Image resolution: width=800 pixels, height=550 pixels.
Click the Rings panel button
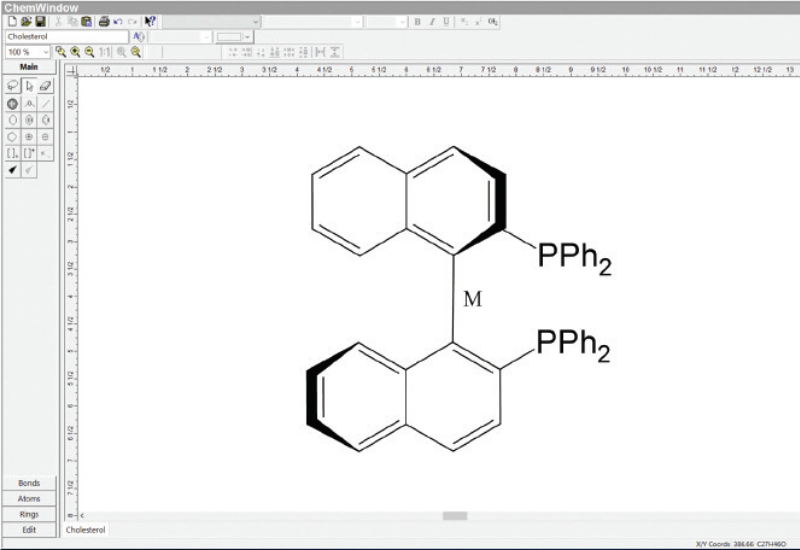pos(29,514)
